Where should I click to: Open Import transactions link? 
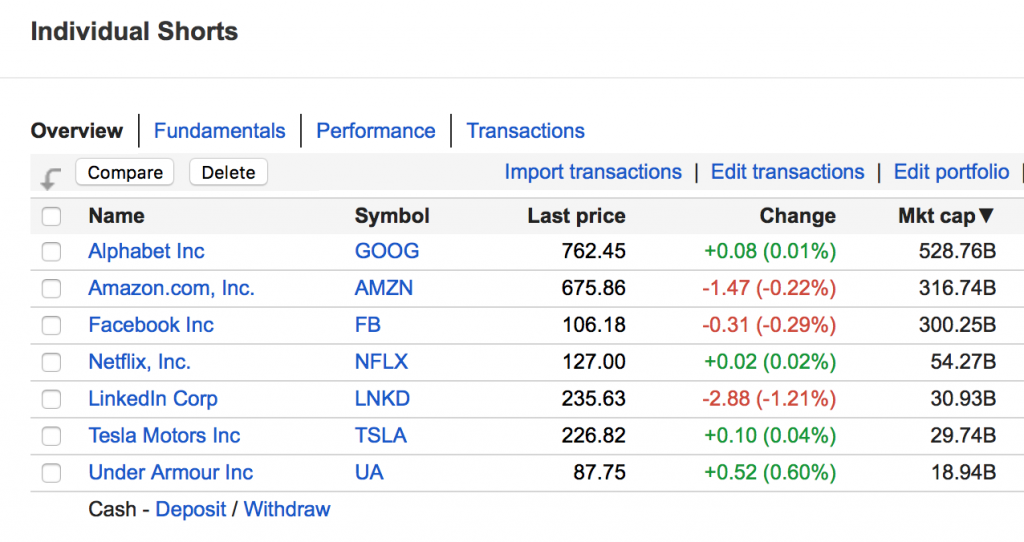coord(593,172)
